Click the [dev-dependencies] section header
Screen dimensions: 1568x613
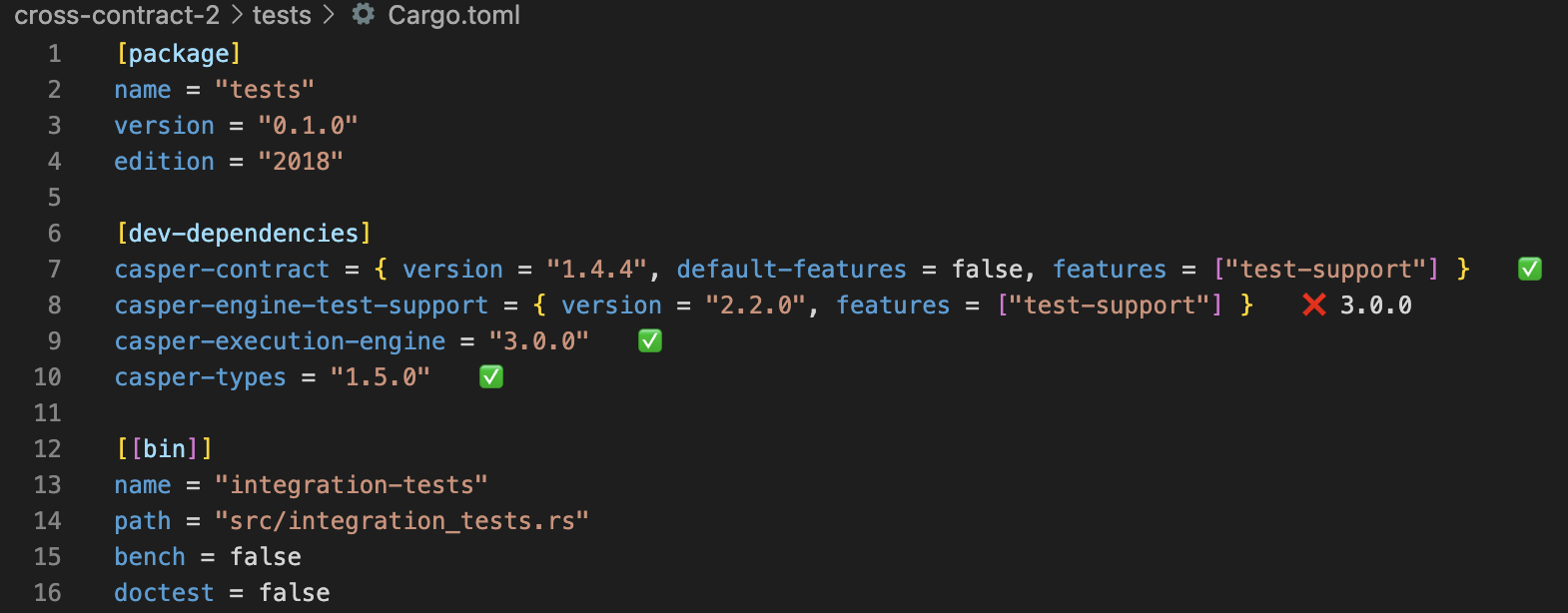click(243, 234)
